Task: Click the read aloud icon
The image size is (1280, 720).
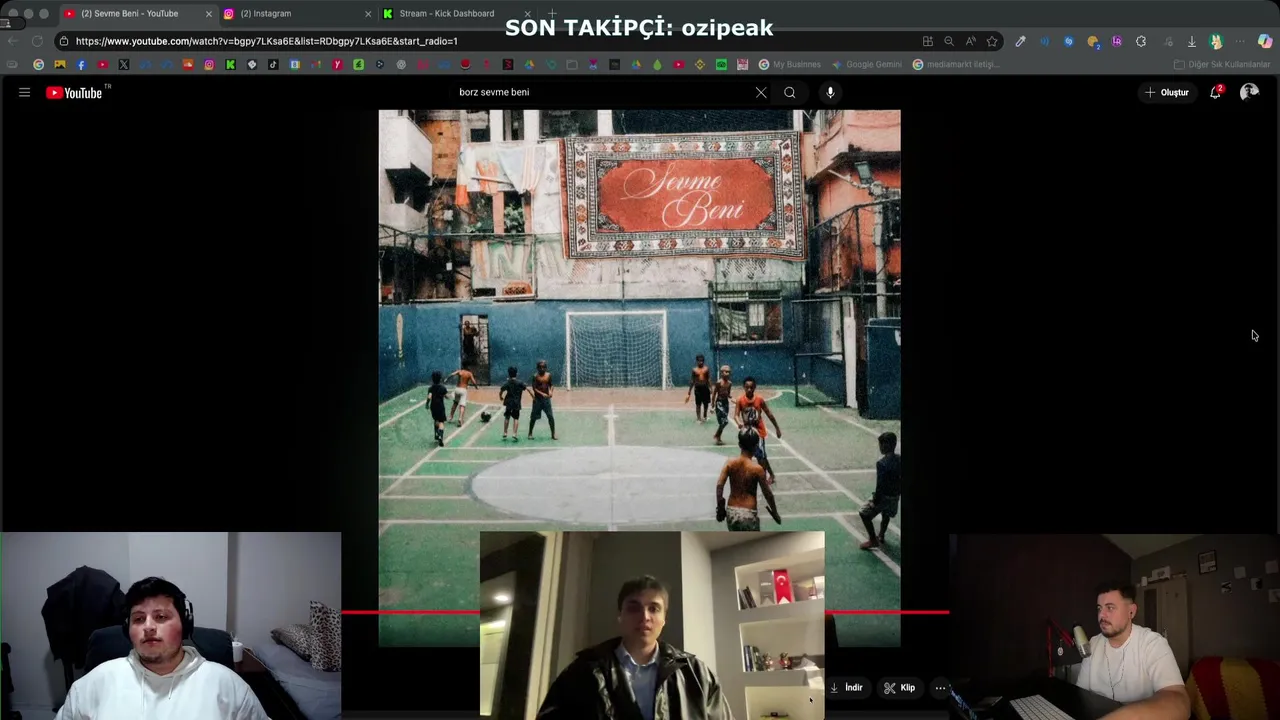Action: (971, 41)
